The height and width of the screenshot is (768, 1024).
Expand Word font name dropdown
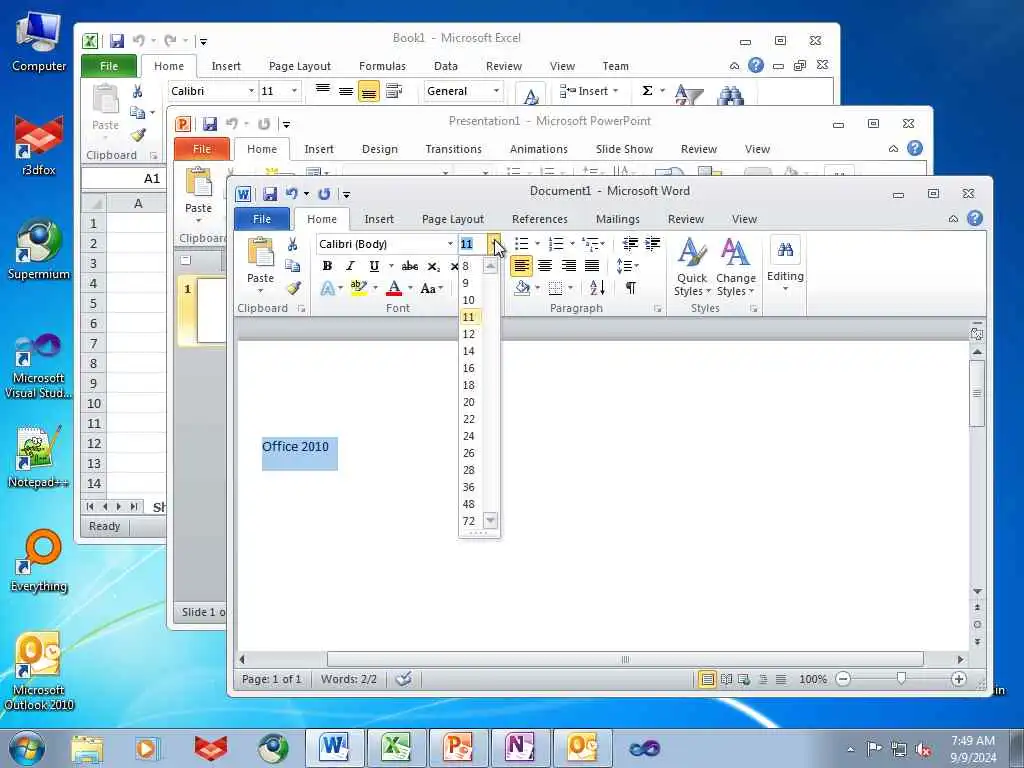tap(450, 244)
